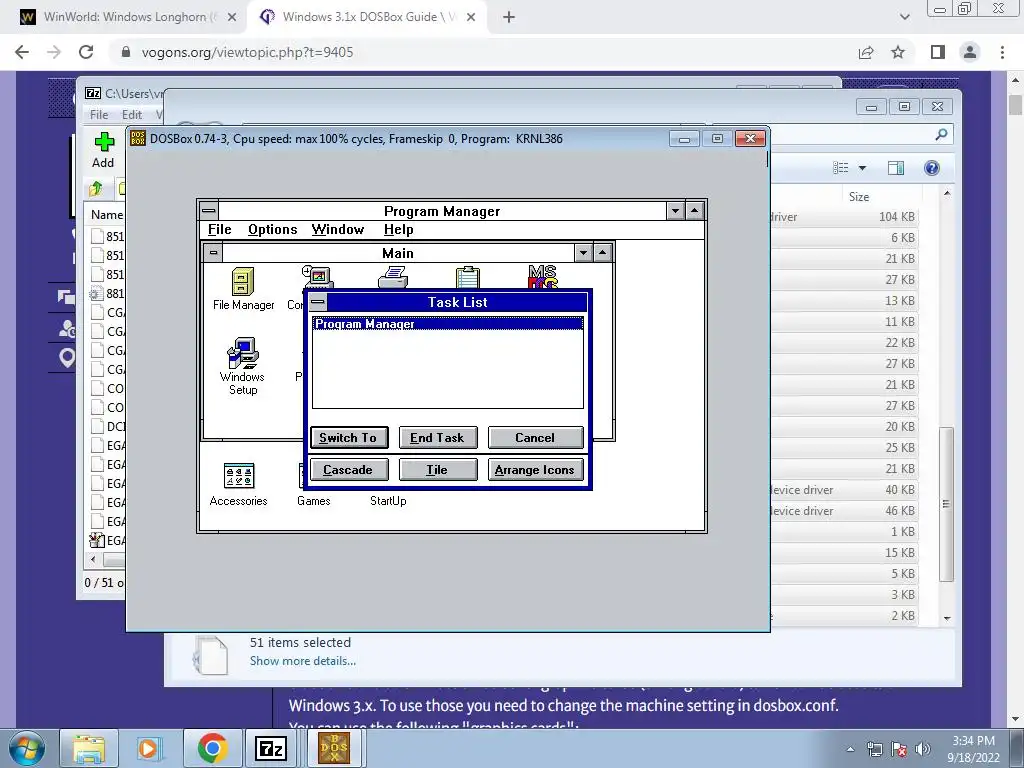Click the search magnifier in Explorer window
This screenshot has width=1024, height=768.
click(x=941, y=134)
